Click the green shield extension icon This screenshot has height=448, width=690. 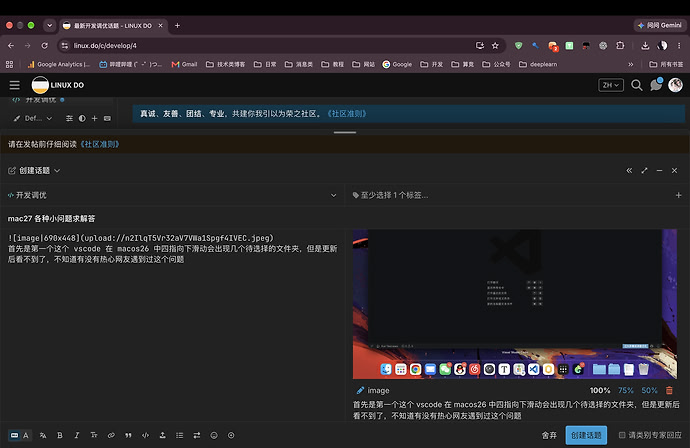click(518, 45)
